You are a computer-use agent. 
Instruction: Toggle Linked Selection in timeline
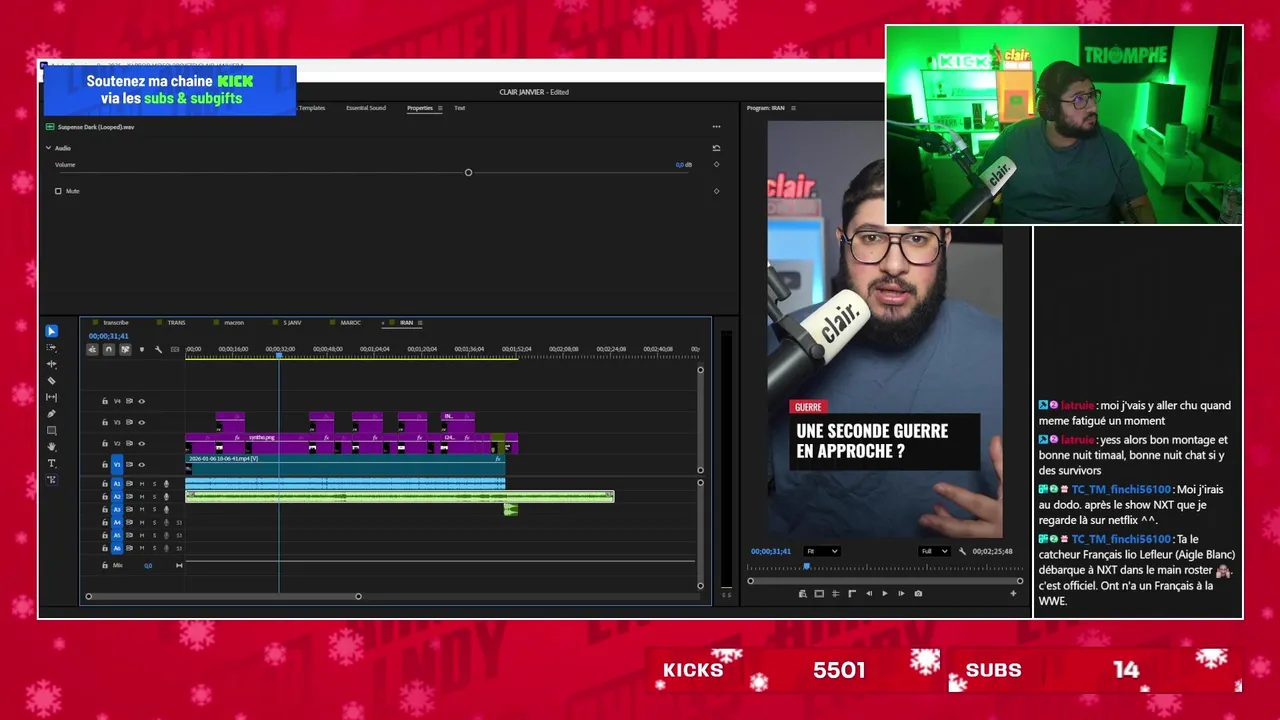[x=125, y=349]
